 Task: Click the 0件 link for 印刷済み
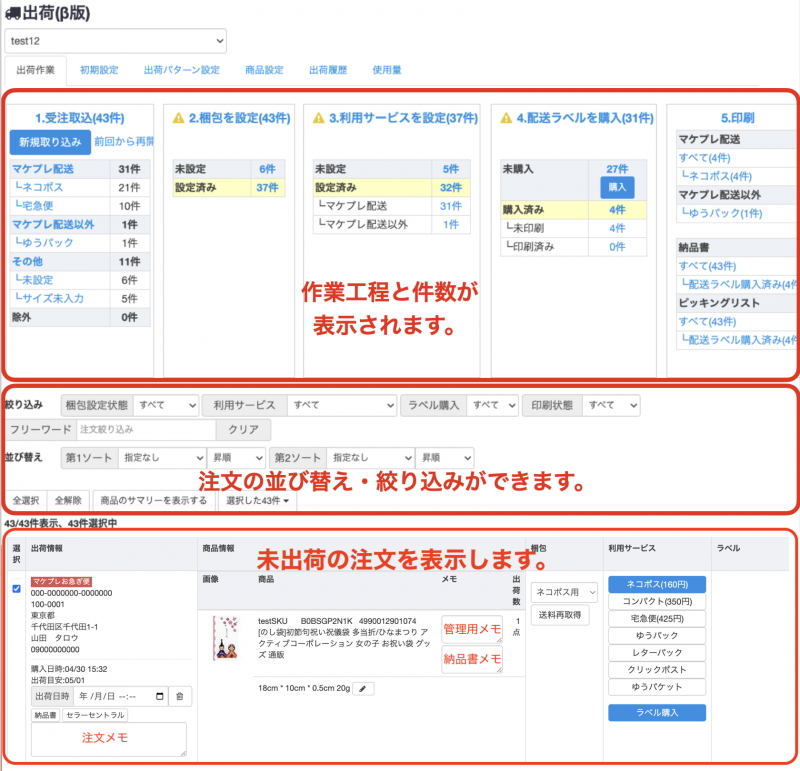(617, 247)
